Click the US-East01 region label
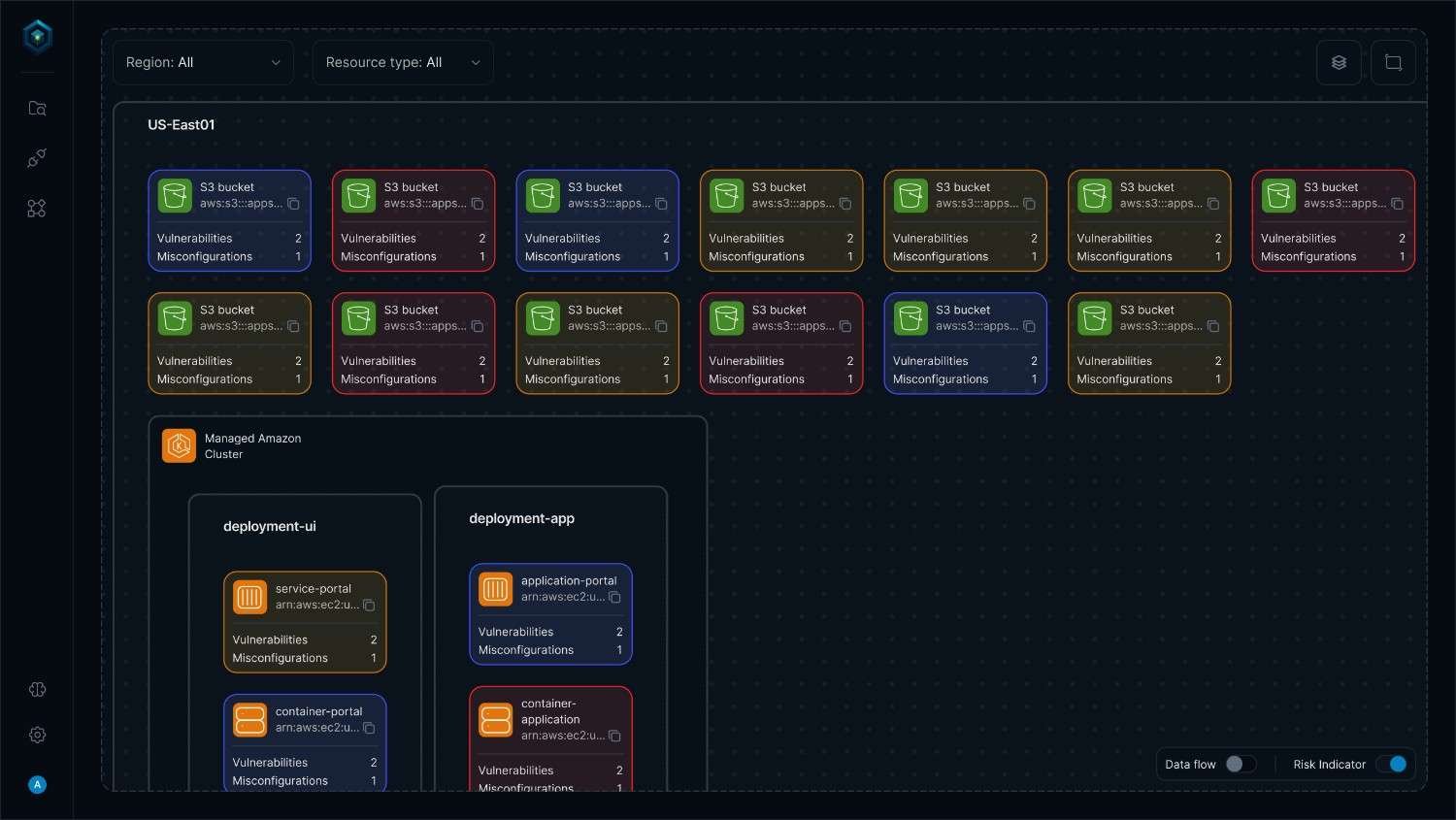The height and width of the screenshot is (820, 1456). tap(182, 124)
